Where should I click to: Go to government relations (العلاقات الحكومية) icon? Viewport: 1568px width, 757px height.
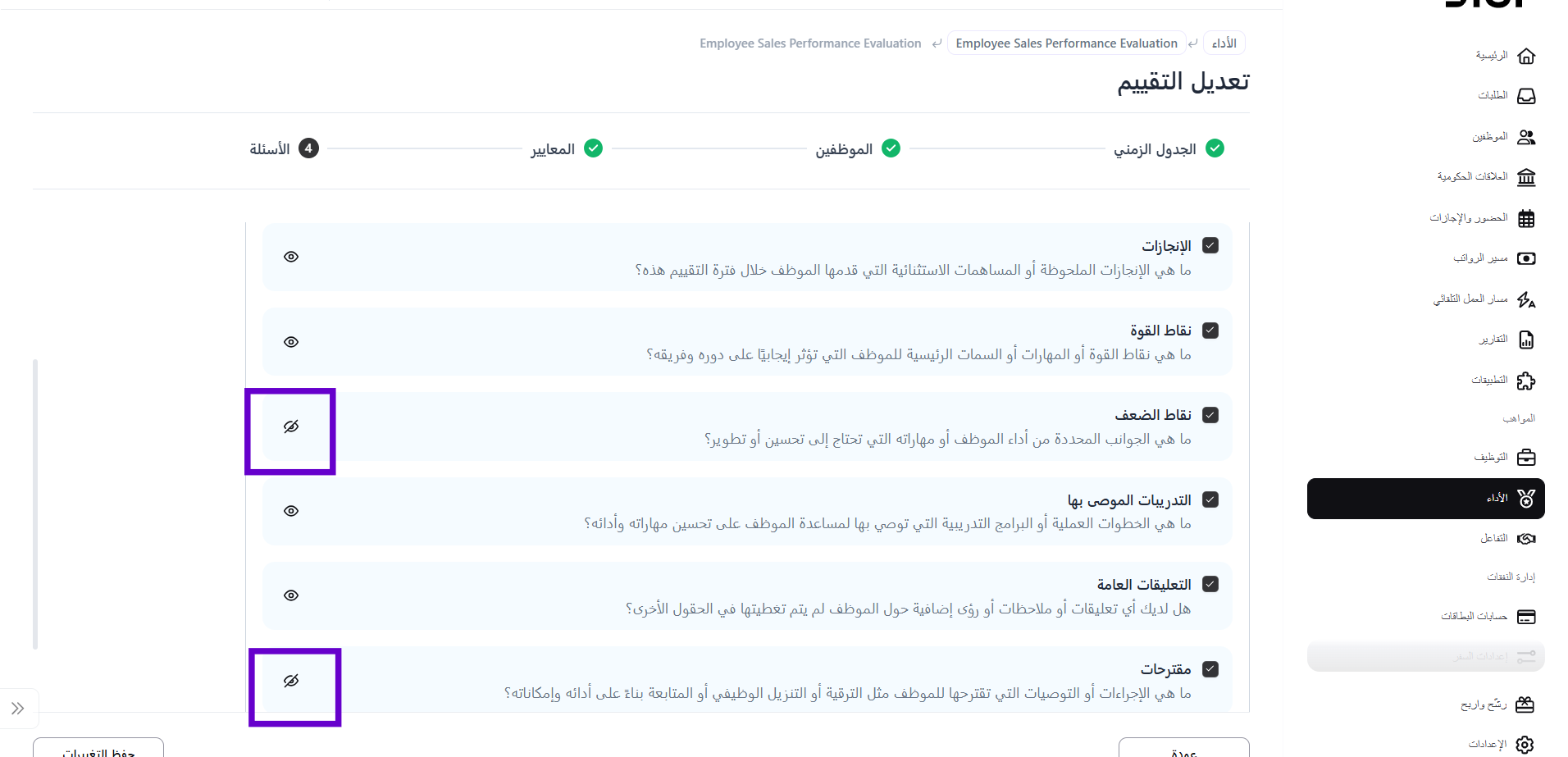tap(1525, 177)
